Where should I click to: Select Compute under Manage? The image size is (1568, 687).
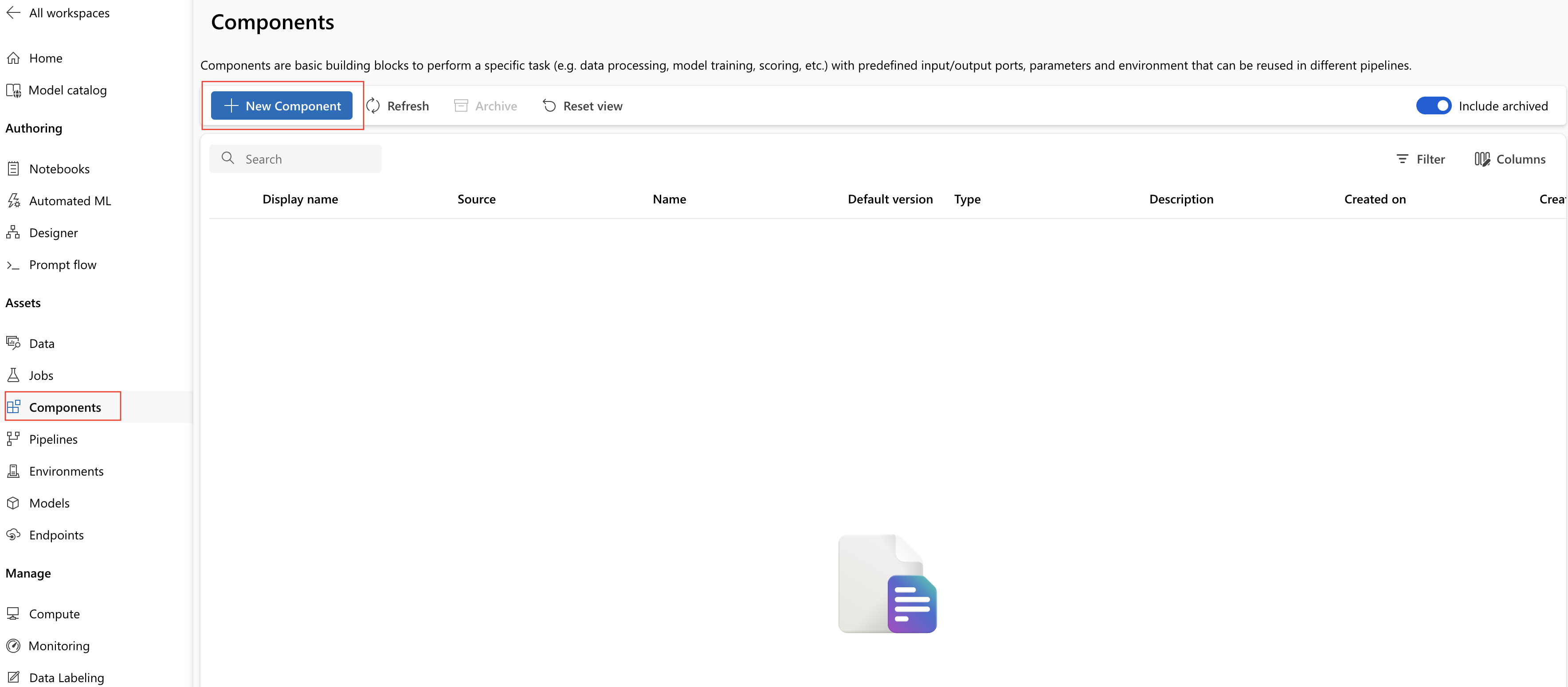pyautogui.click(x=54, y=614)
